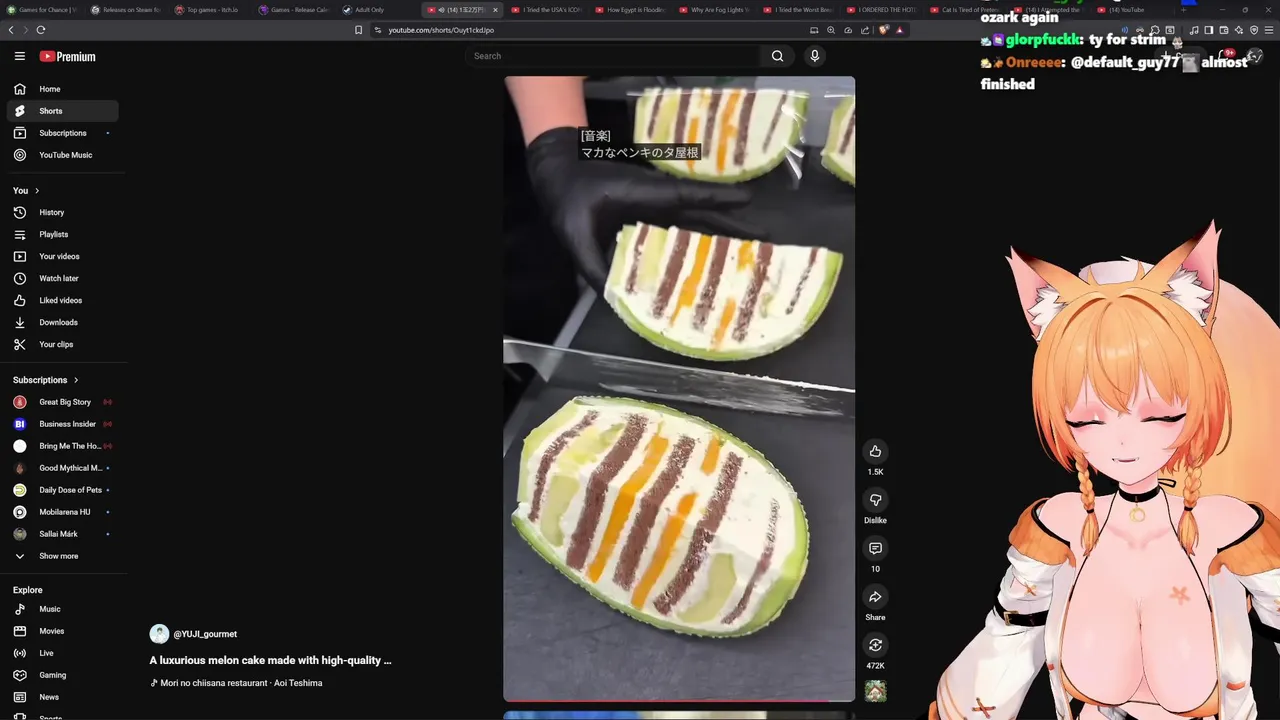Seek using the red Short progress bar
The image size is (1280, 720).
click(x=679, y=701)
